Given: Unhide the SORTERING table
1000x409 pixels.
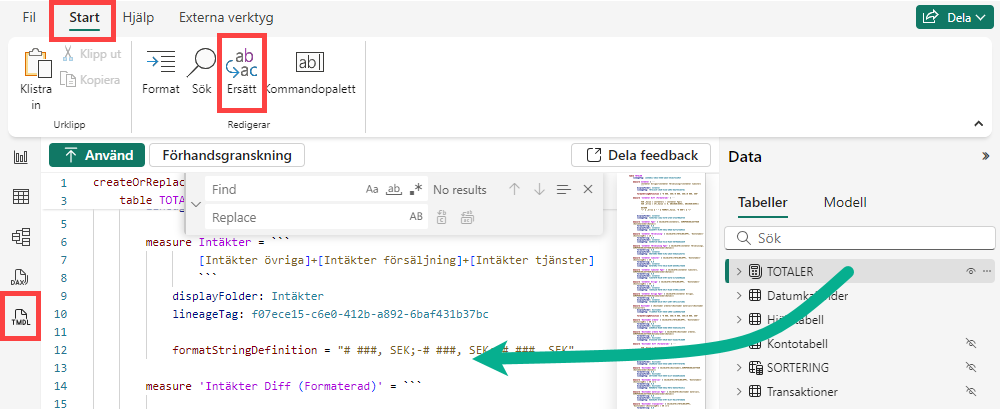Looking at the screenshot, I should pos(971,368).
